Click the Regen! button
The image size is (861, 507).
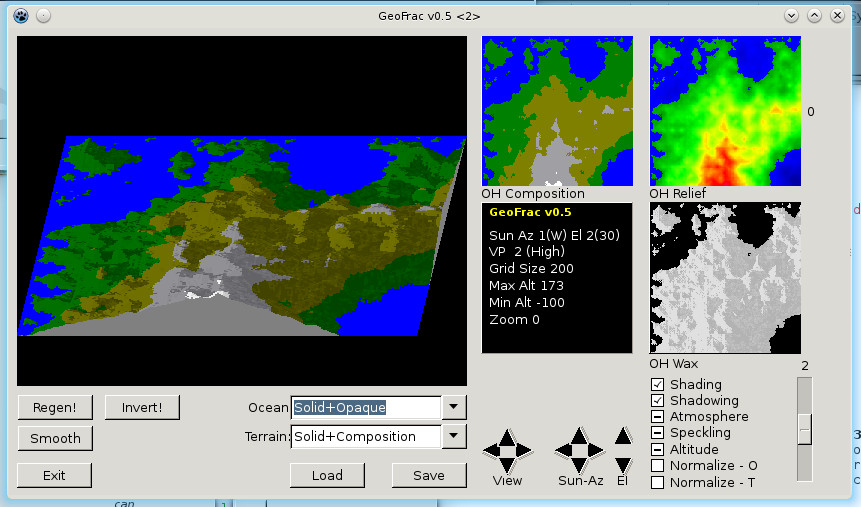pyautogui.click(x=54, y=407)
